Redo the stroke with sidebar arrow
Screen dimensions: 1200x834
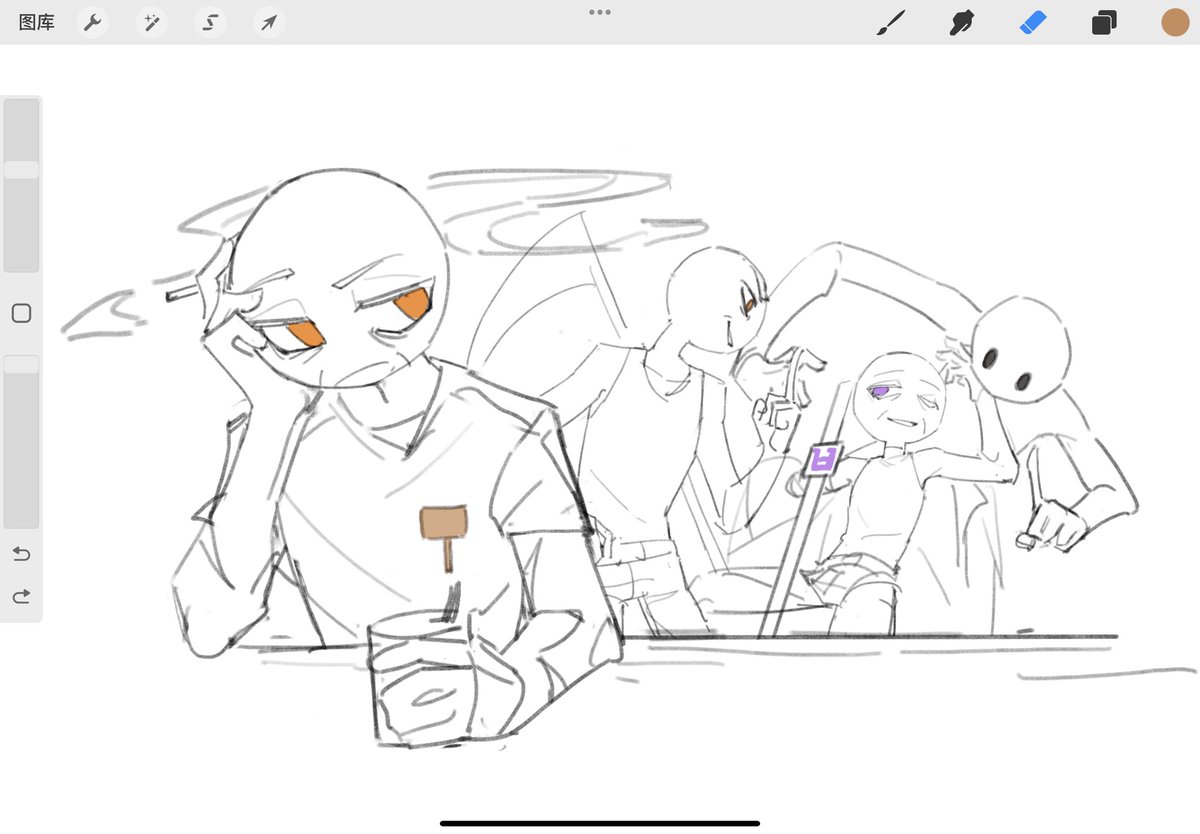[21, 596]
